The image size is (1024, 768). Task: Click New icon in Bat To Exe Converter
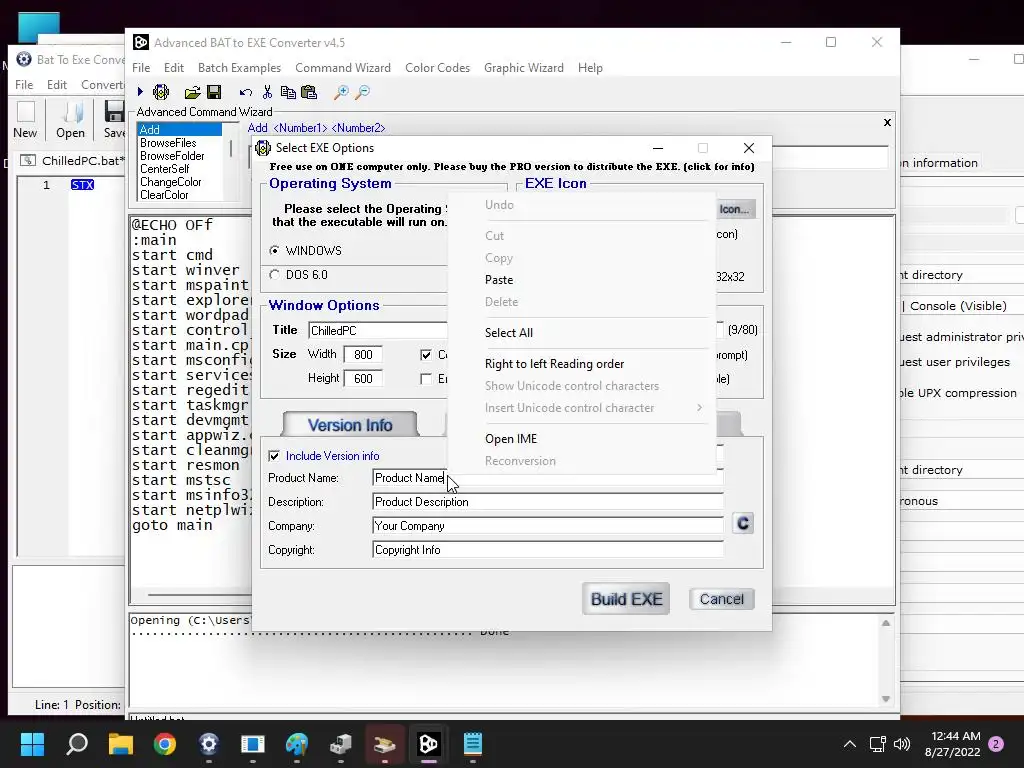pos(25,120)
